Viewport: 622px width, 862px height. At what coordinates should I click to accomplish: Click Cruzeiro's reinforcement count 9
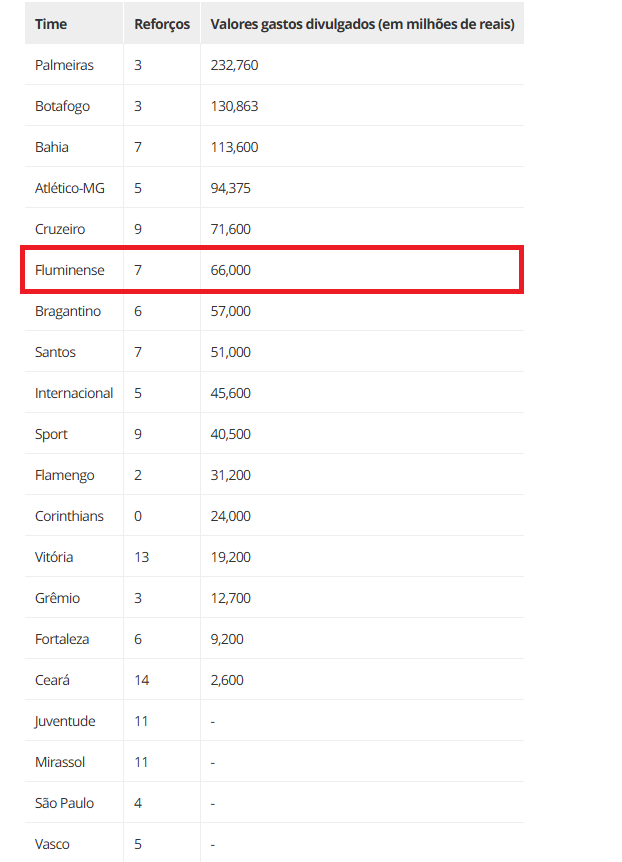[x=138, y=229]
